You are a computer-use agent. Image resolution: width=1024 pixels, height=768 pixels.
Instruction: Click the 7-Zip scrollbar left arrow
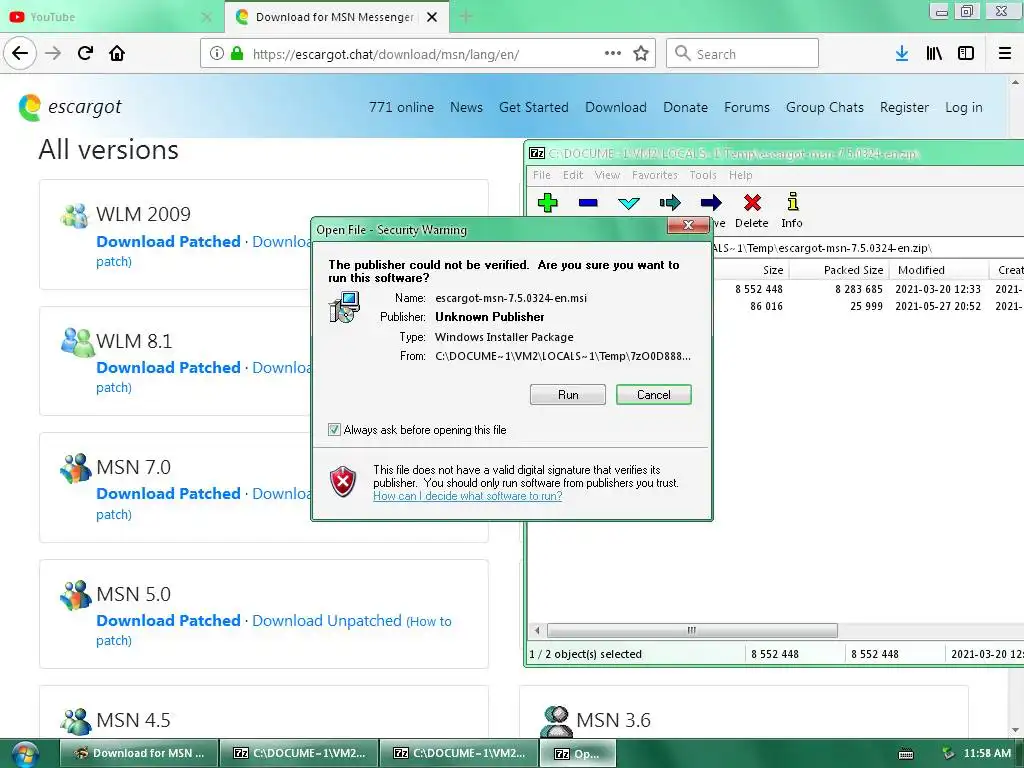(x=537, y=630)
